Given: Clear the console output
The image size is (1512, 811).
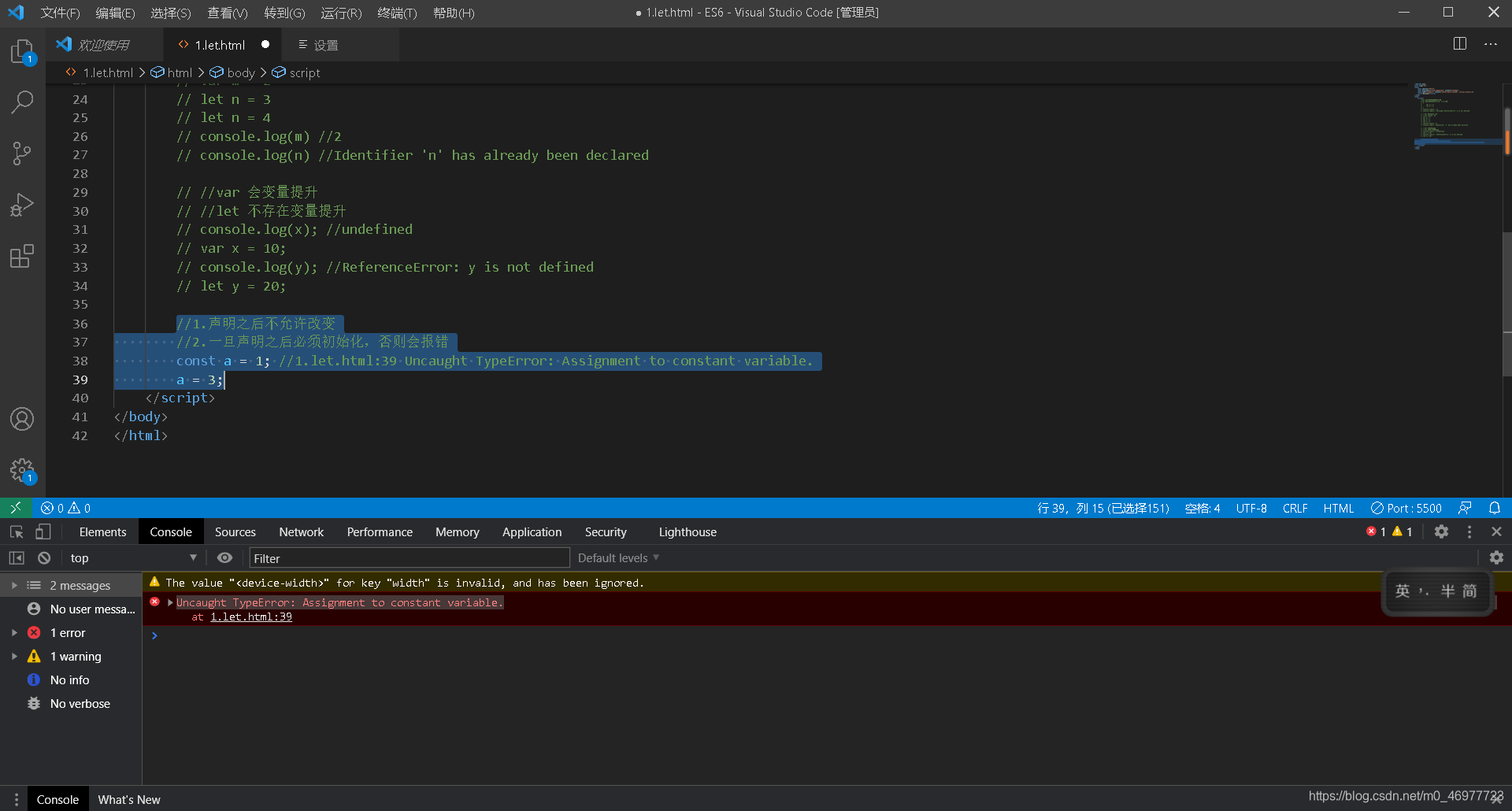Looking at the screenshot, I should 44,557.
